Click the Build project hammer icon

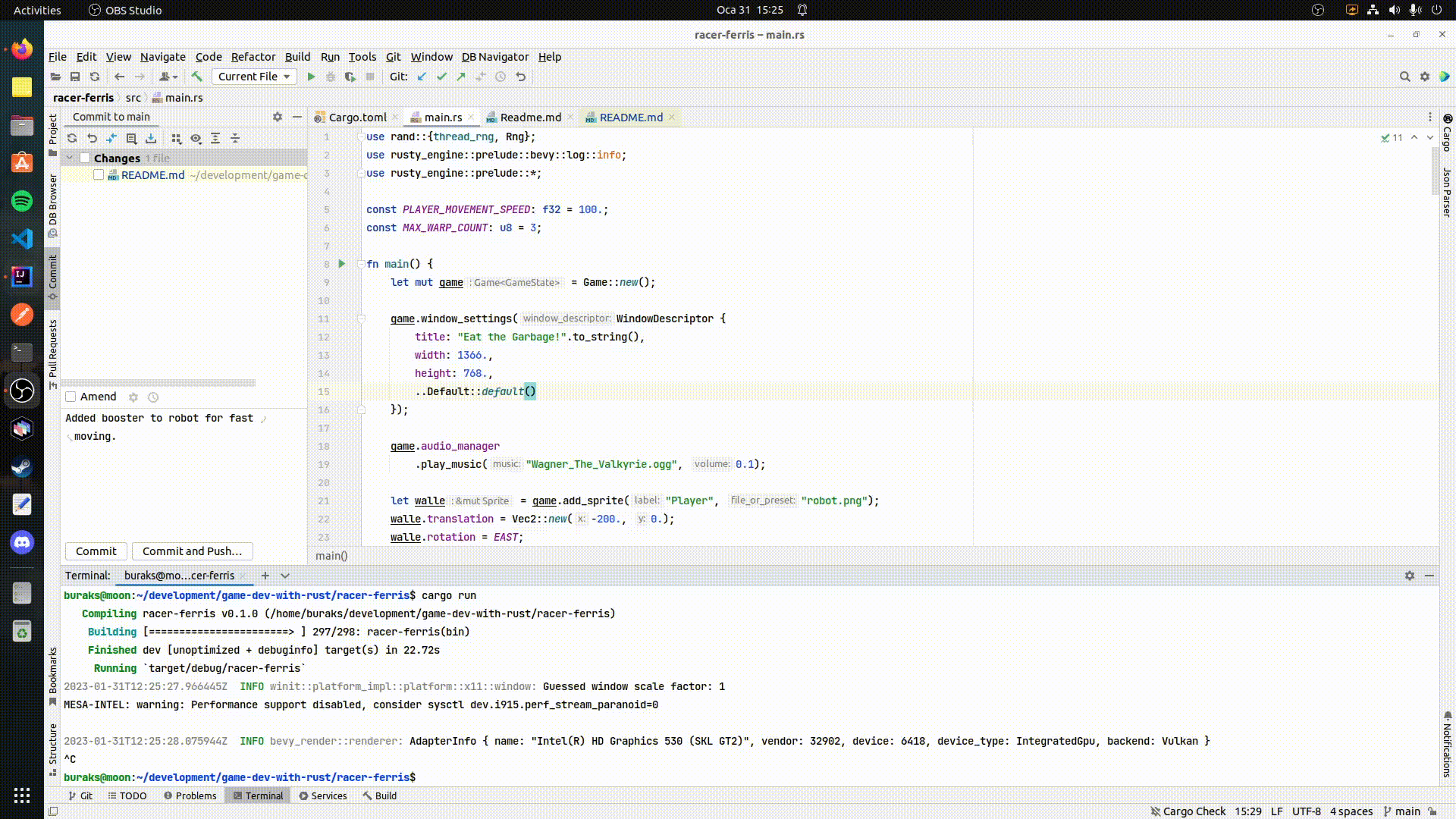click(196, 77)
